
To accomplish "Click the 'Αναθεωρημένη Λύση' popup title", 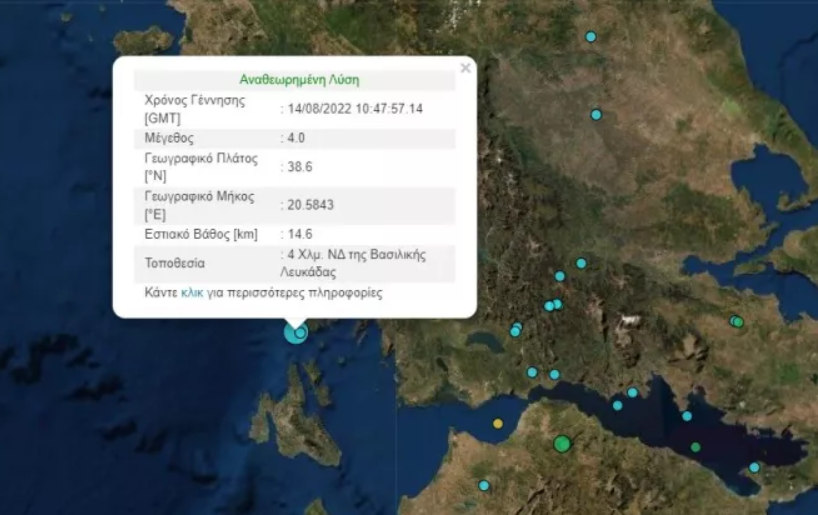I will 299,79.
